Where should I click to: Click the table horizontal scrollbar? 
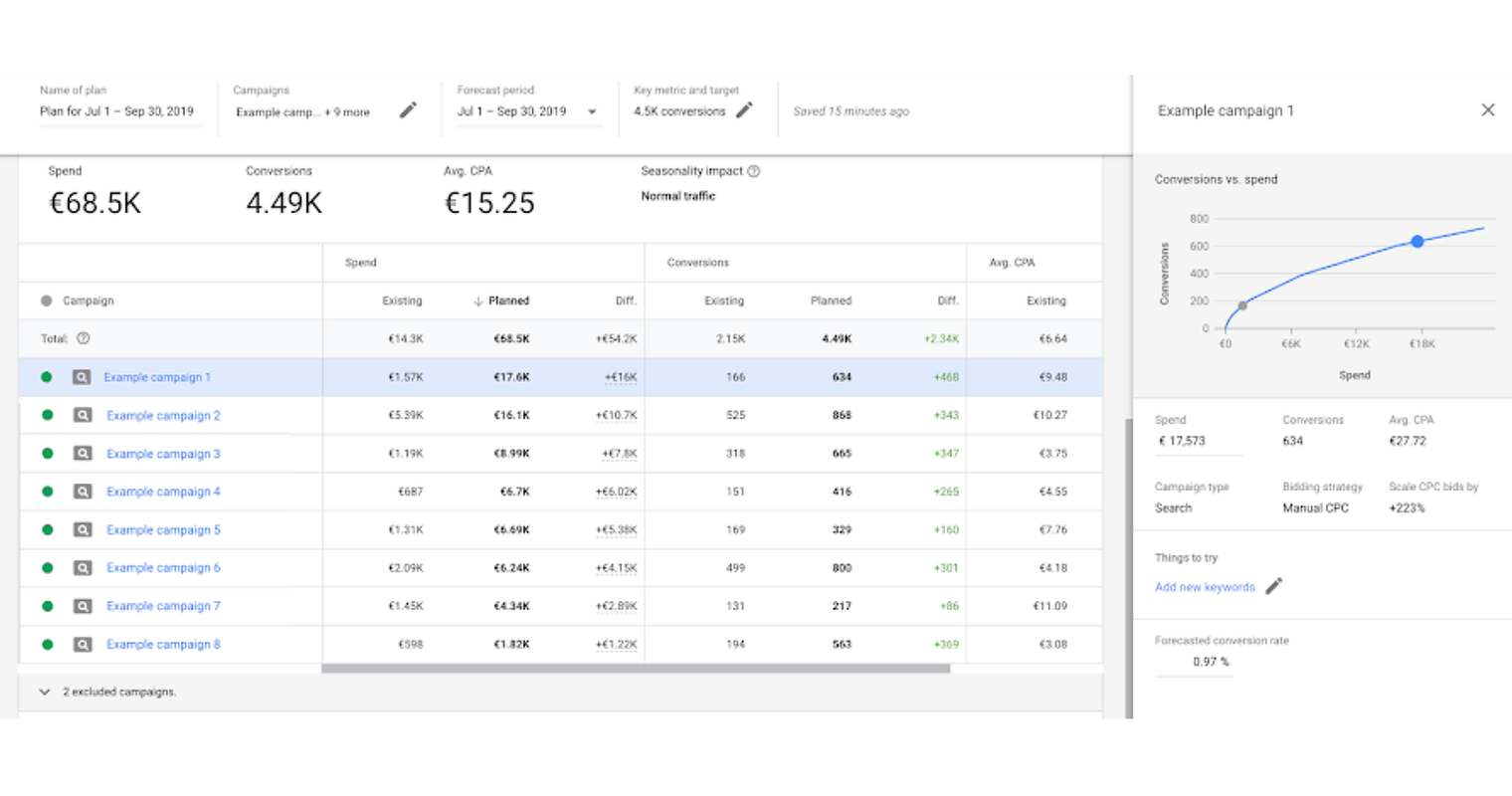(x=636, y=669)
